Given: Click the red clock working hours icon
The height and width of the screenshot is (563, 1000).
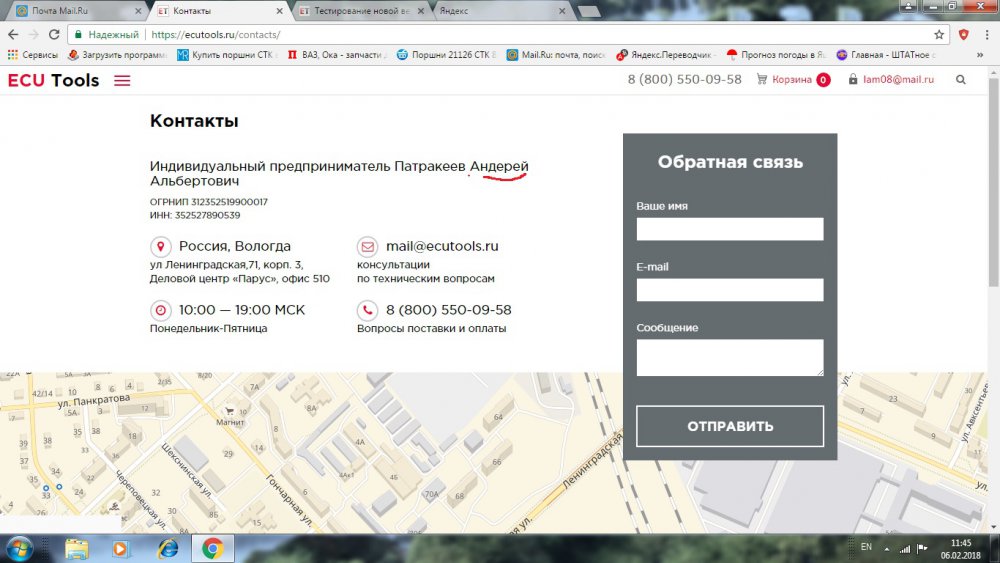Looking at the screenshot, I should (x=161, y=311).
